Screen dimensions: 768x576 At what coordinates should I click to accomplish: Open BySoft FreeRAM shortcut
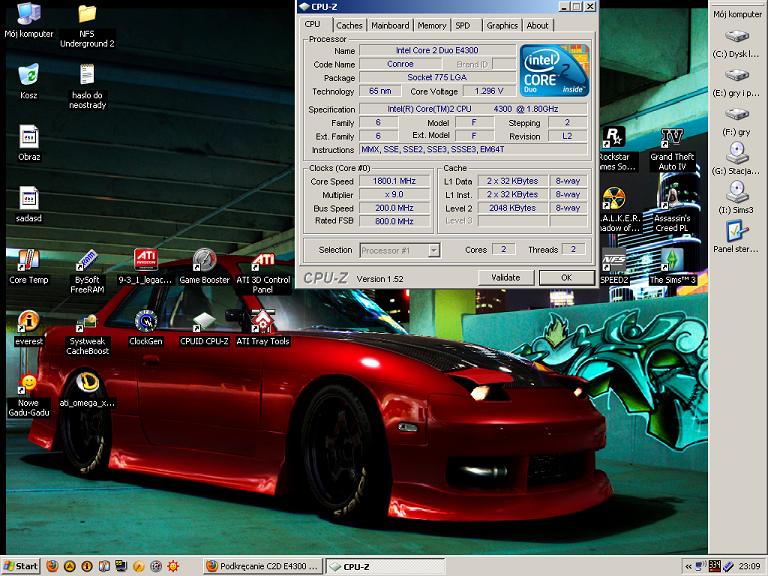click(x=87, y=262)
